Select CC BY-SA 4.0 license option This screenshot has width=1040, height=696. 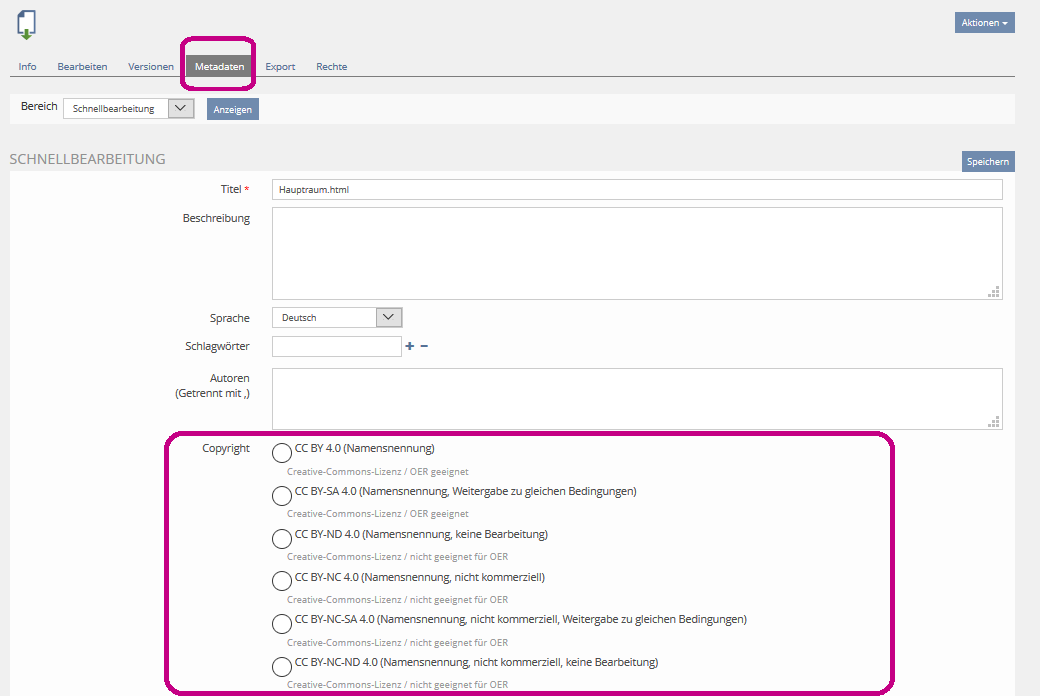tap(282, 495)
